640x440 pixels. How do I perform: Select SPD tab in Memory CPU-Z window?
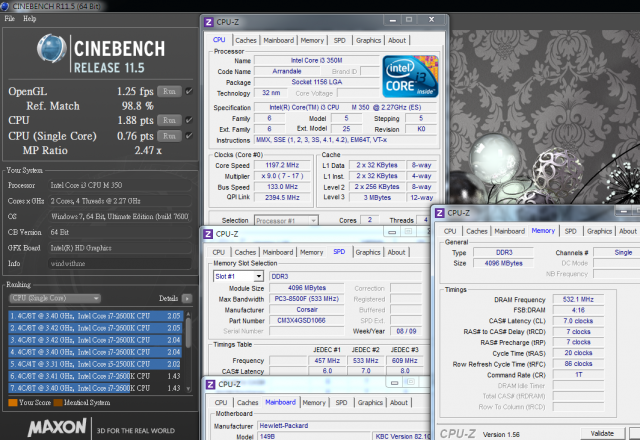tap(570, 231)
